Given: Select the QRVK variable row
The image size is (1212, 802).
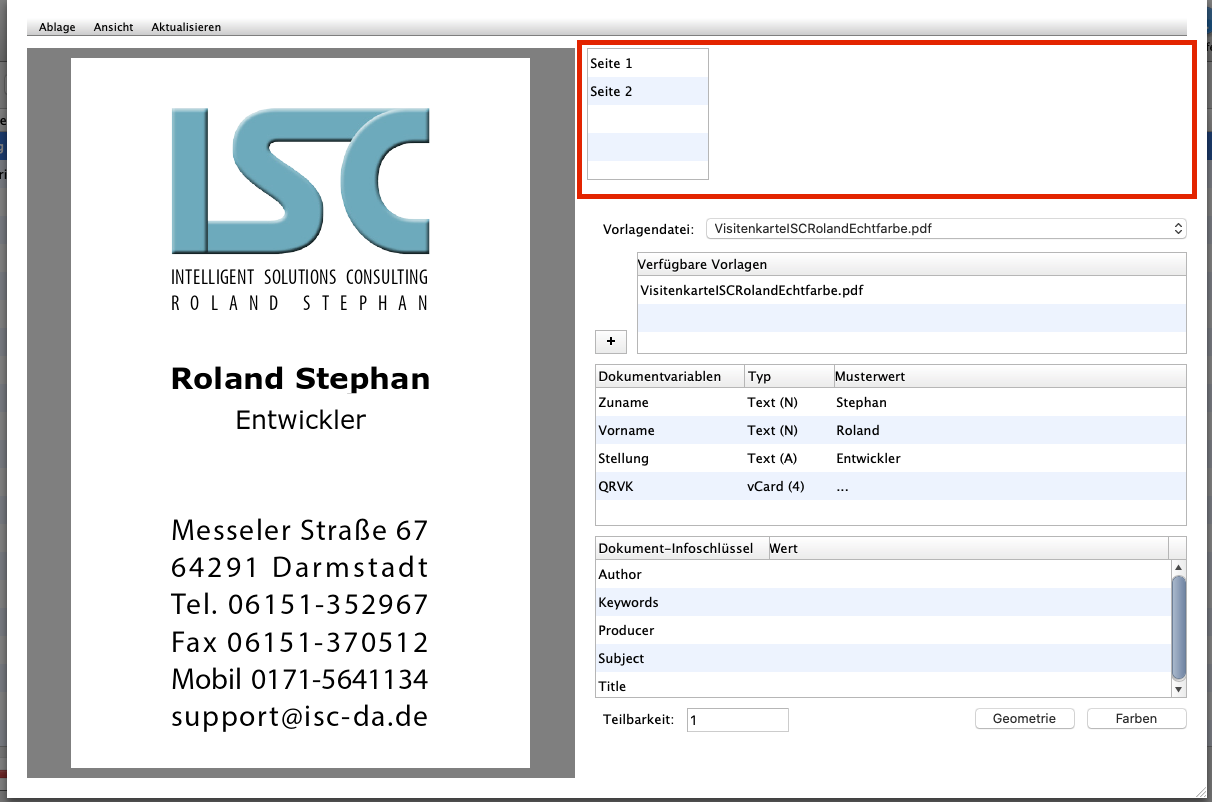Looking at the screenshot, I should [891, 486].
